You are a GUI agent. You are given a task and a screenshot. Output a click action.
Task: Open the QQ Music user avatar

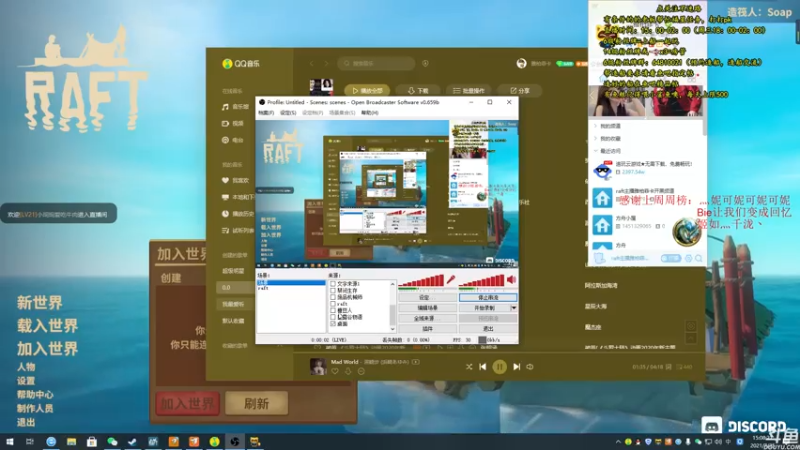coord(521,63)
